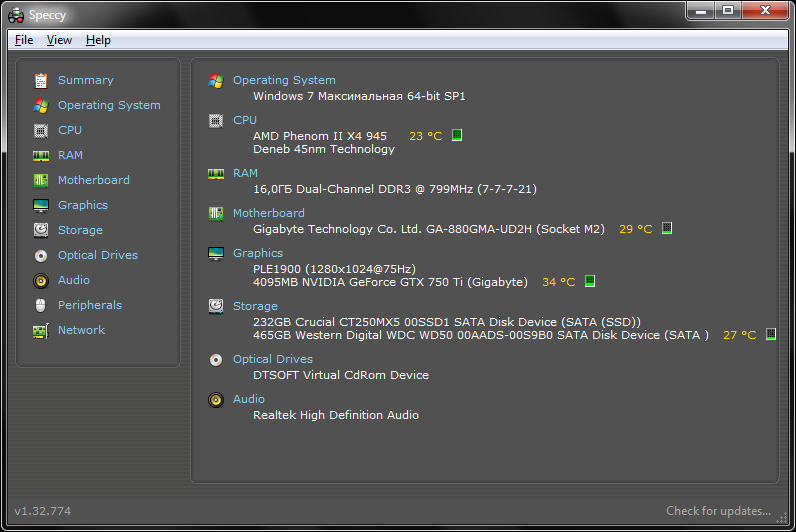
Task: Click the Optical Drives disc icon in sidebar
Action: pyautogui.click(x=41, y=255)
